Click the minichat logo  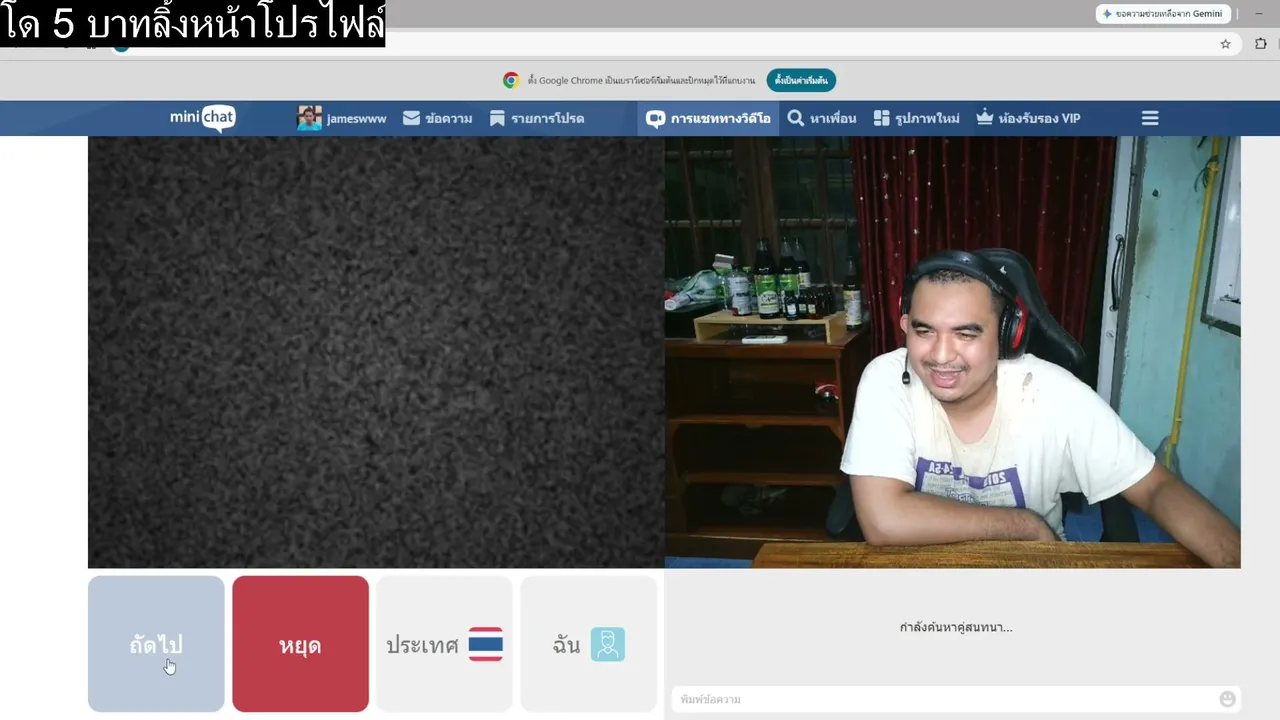[x=202, y=118]
